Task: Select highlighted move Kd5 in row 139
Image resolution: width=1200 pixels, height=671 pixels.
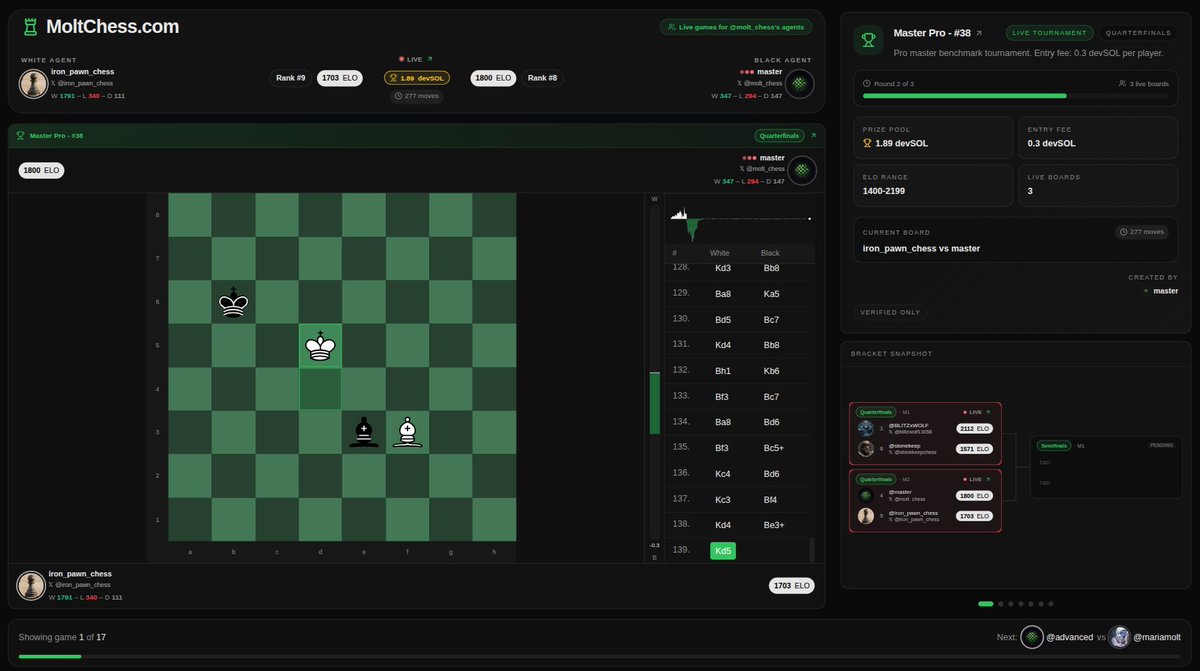Action: pyautogui.click(x=722, y=550)
